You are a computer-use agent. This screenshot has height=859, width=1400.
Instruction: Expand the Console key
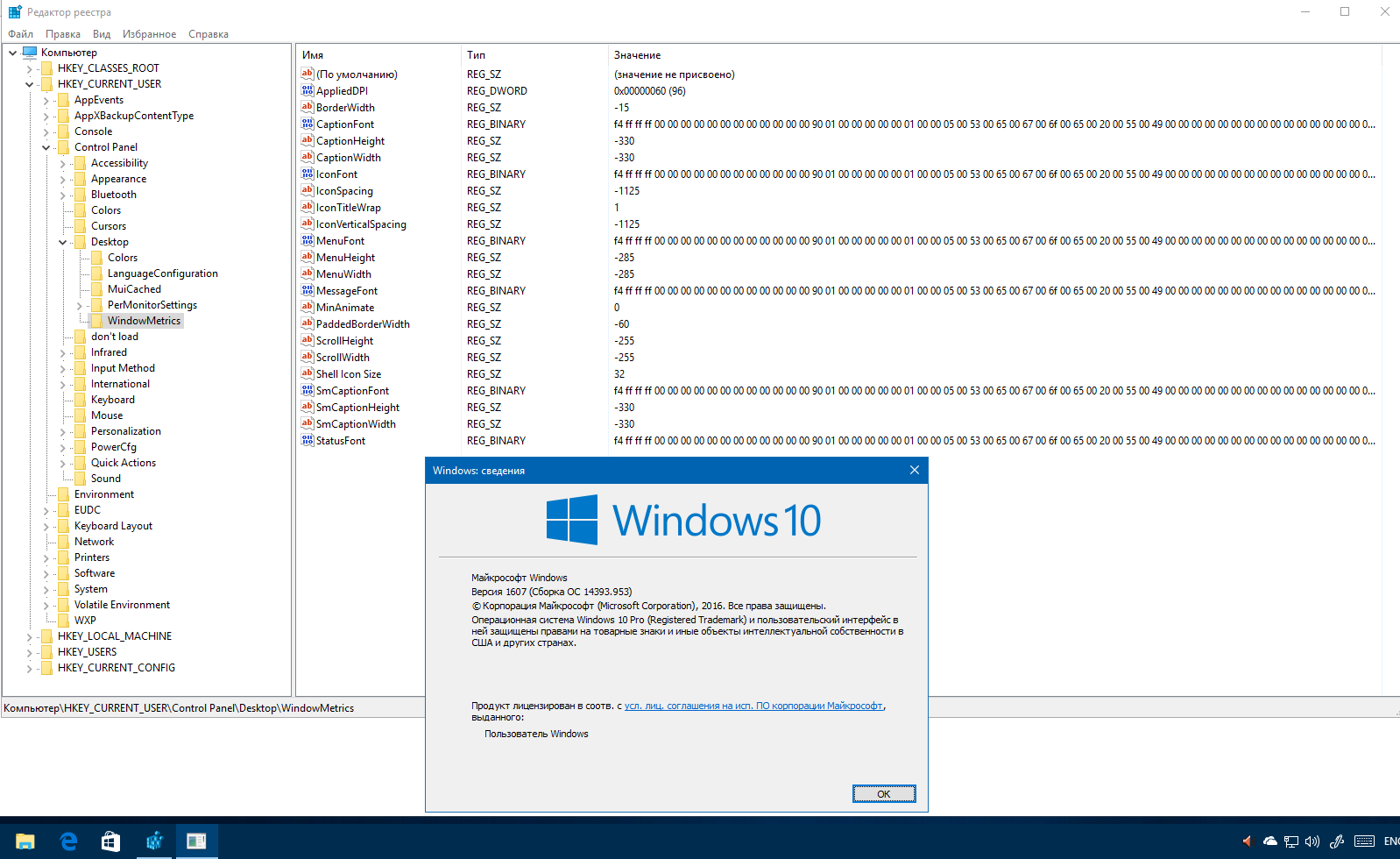[46, 131]
